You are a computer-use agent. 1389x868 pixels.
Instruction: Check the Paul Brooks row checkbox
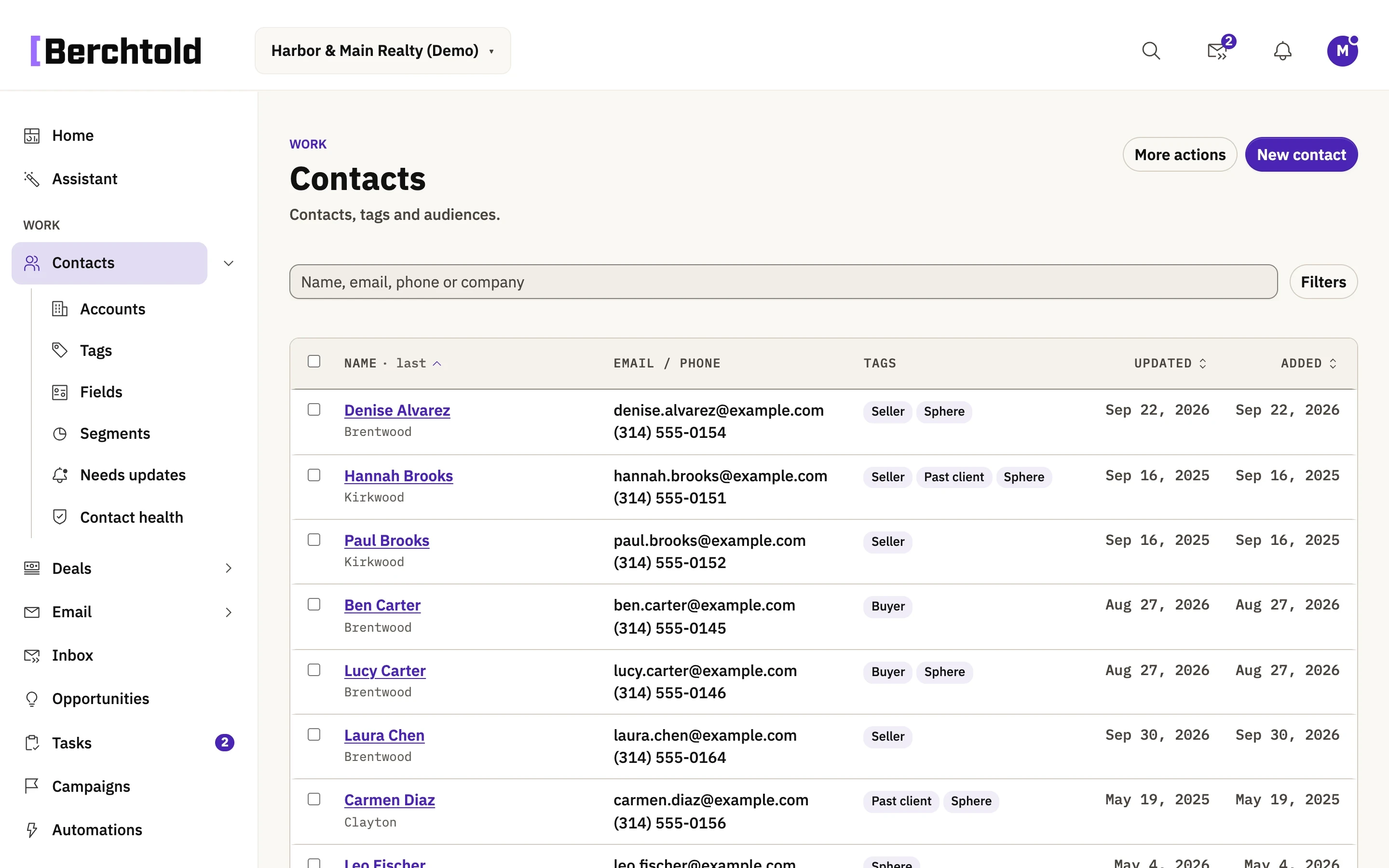314,540
